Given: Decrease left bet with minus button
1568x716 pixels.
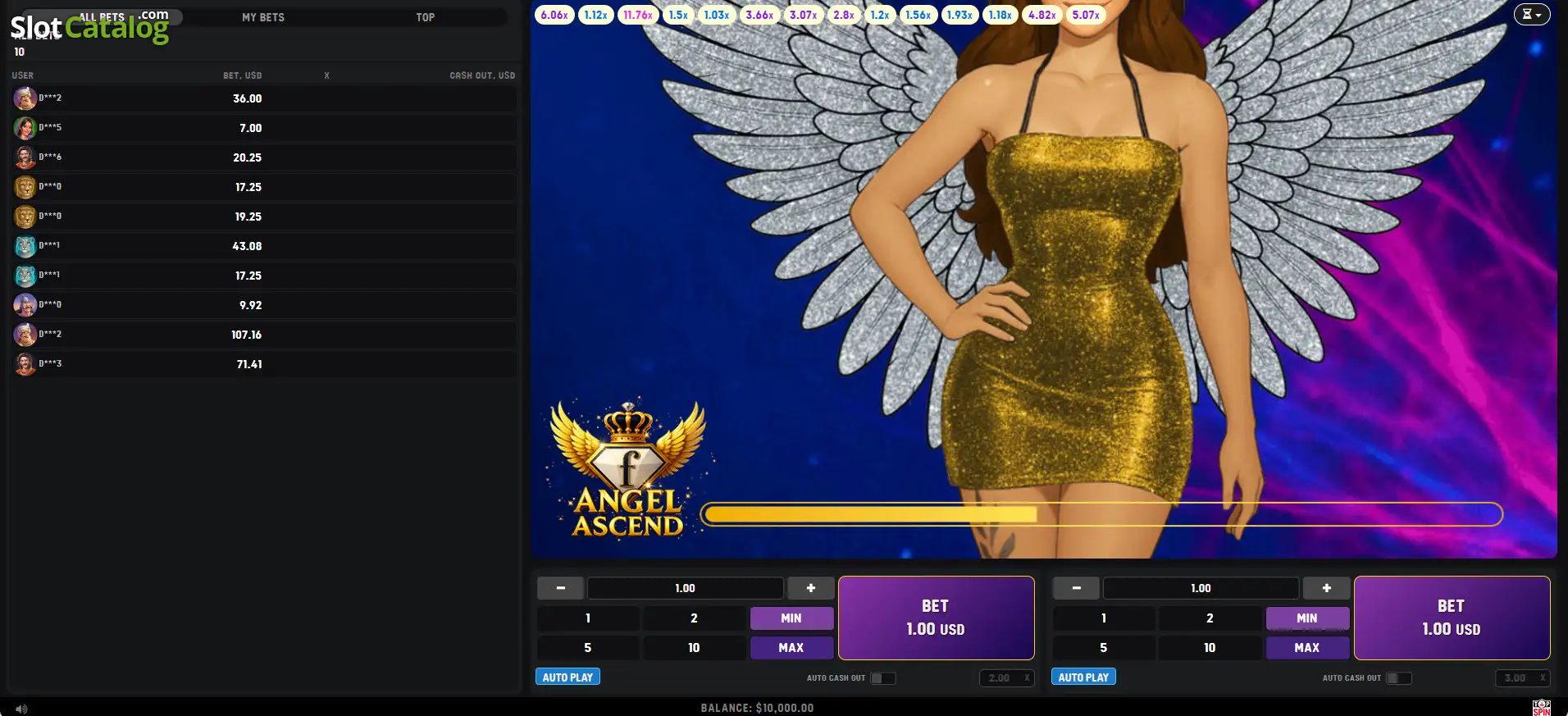Looking at the screenshot, I should [x=561, y=588].
